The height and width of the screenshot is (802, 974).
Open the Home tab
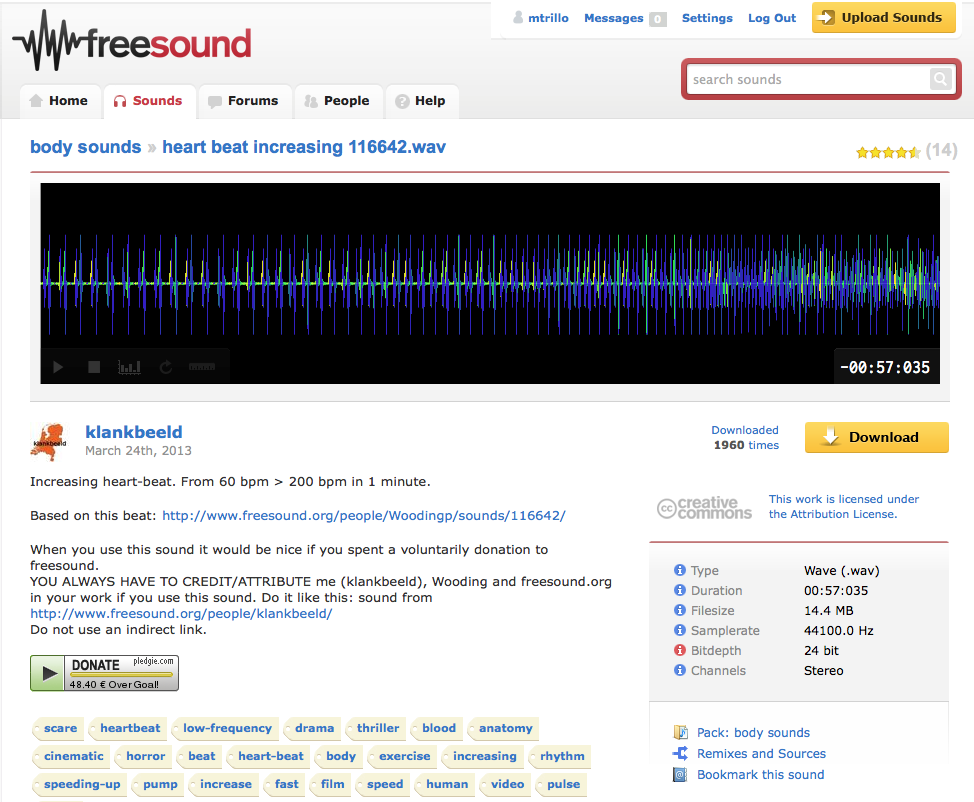click(x=60, y=101)
